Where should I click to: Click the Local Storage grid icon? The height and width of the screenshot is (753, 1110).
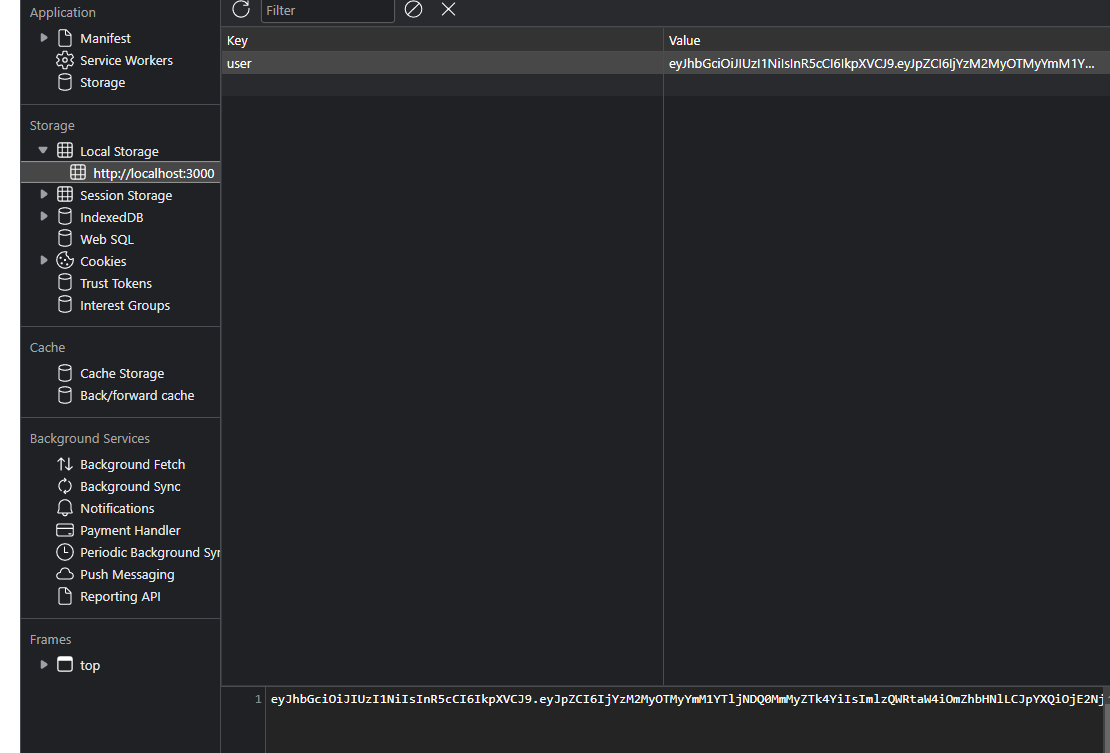click(64, 151)
